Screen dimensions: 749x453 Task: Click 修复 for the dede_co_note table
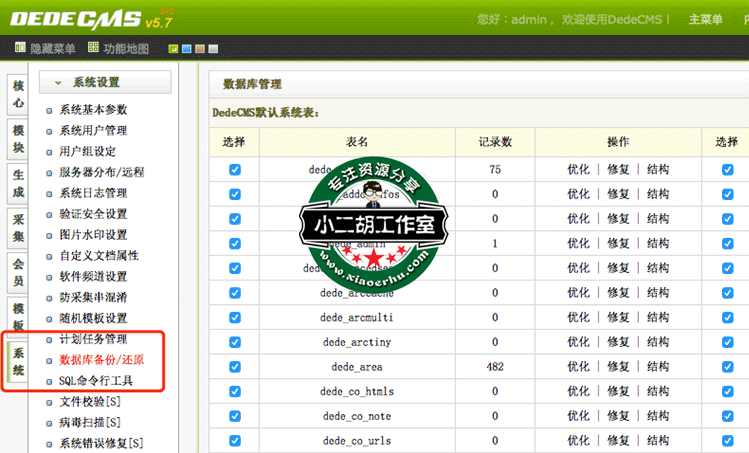(x=618, y=415)
